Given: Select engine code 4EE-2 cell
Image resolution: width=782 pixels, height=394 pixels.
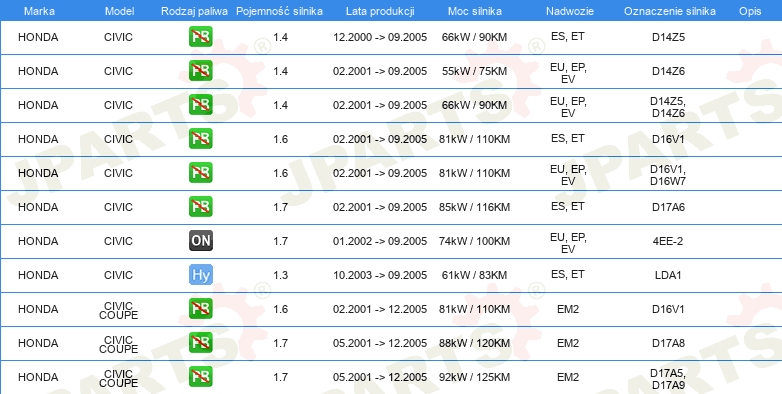Looking at the screenshot, I should pyautogui.click(x=668, y=241).
